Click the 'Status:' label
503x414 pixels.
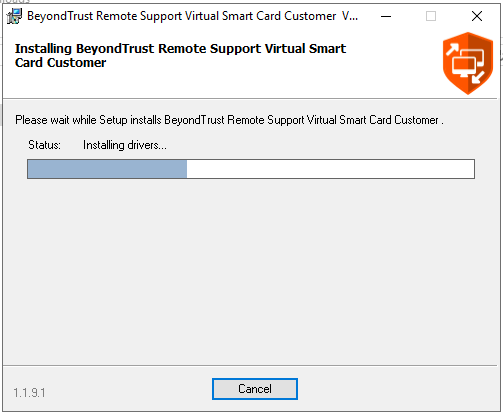(x=44, y=145)
